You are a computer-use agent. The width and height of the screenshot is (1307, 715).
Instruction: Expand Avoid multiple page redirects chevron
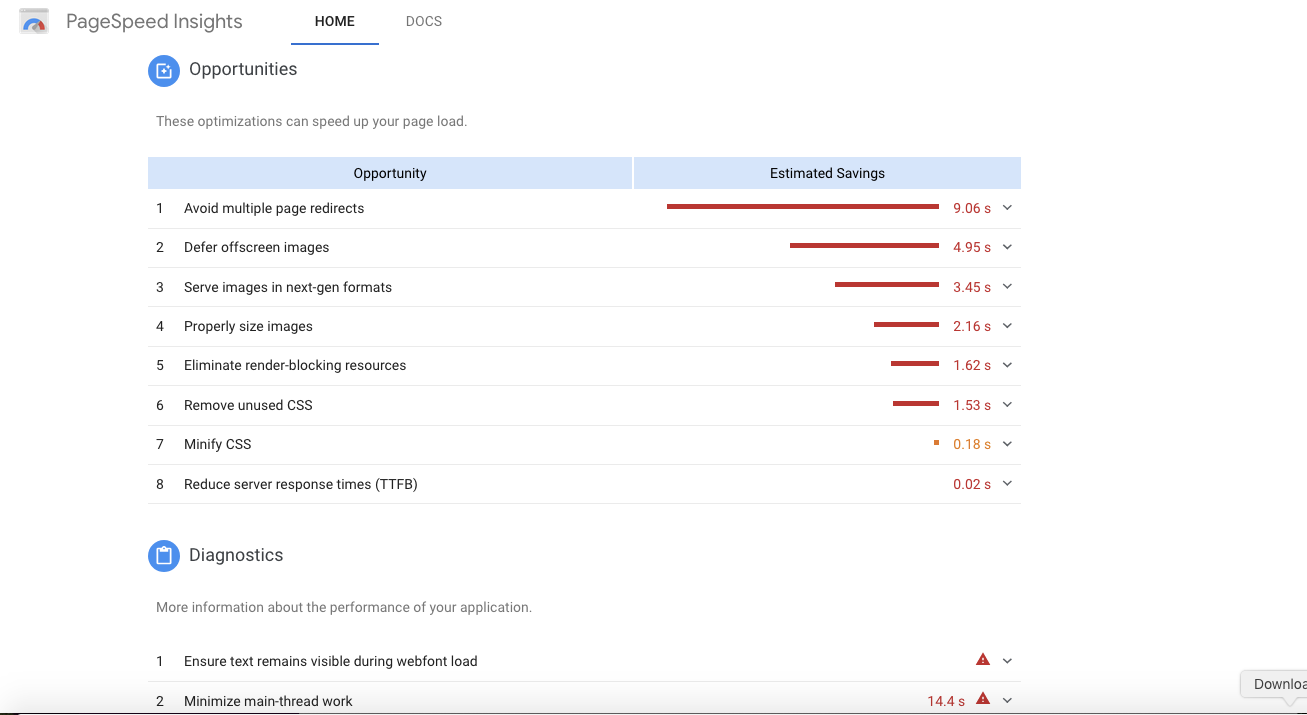(x=1007, y=208)
